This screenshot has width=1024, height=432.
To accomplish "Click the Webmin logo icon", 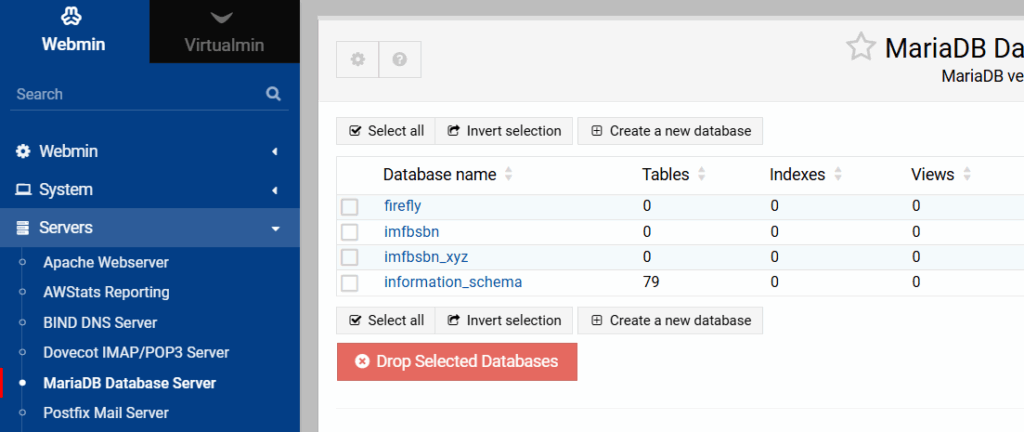I will [73, 17].
